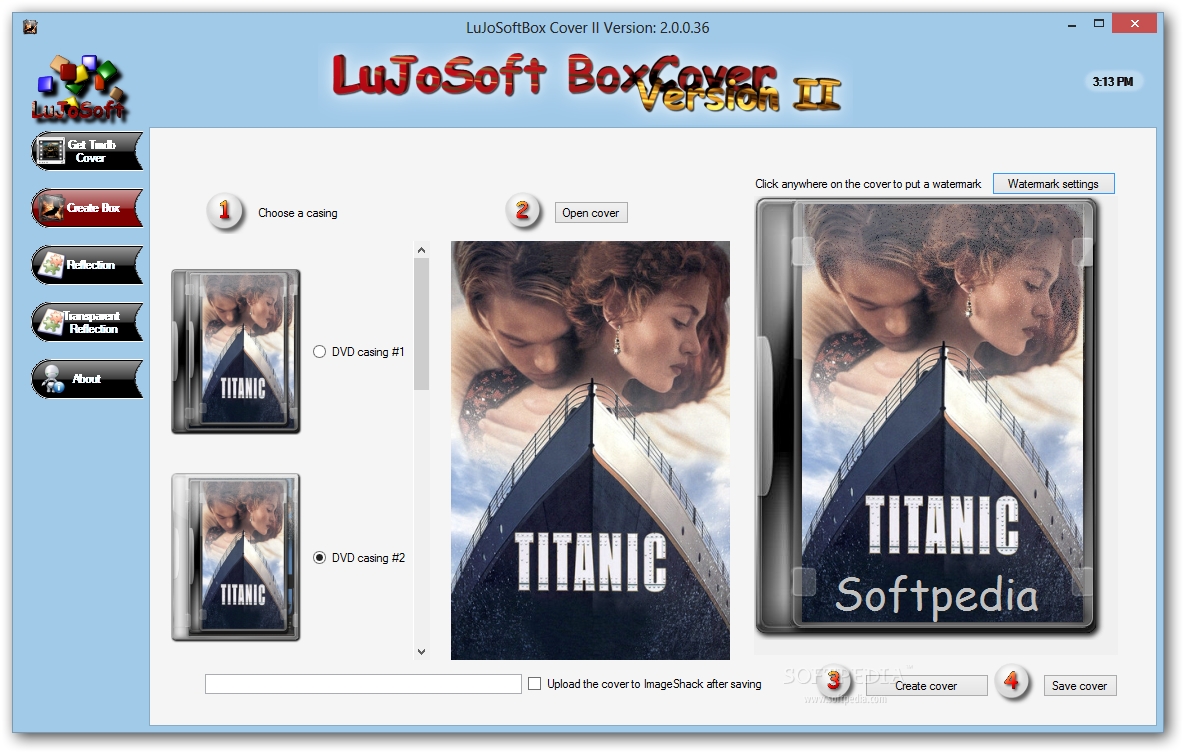Select DVD casing #2 radio button
Viewport: 1184px width, 753px height.
[x=319, y=557]
